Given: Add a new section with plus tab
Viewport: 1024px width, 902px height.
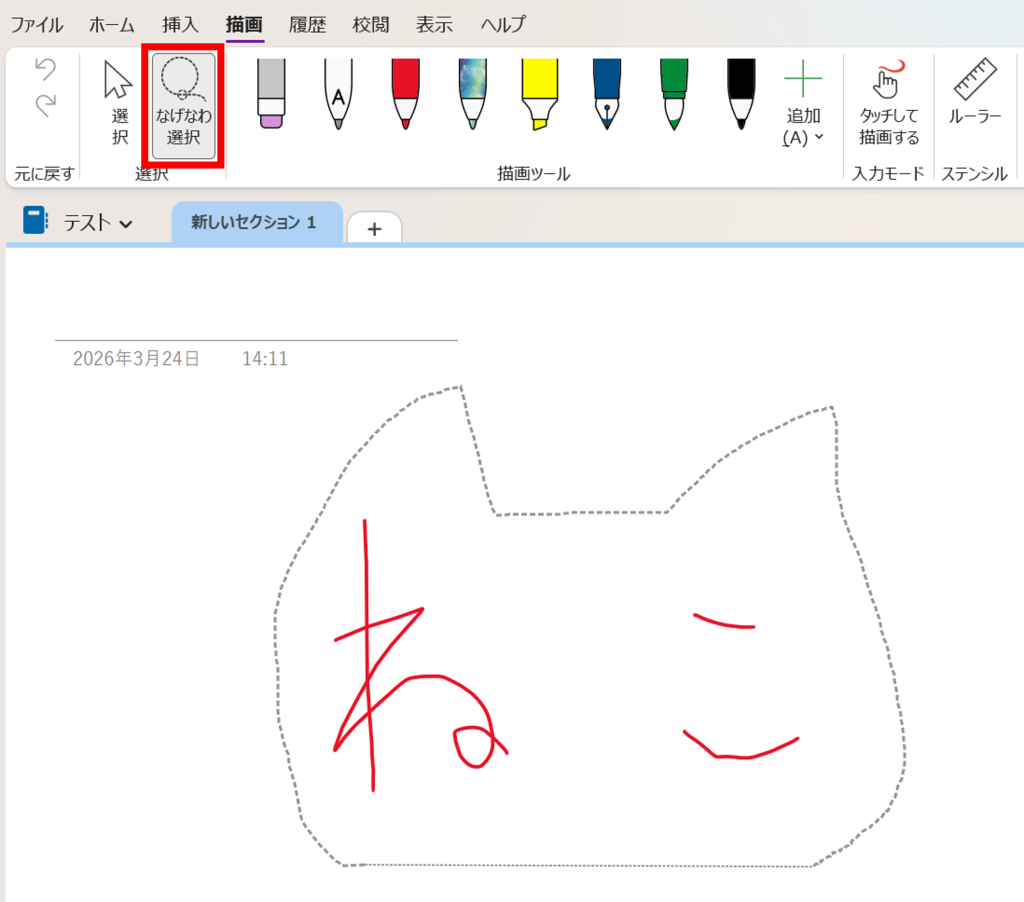Looking at the screenshot, I should (x=374, y=229).
